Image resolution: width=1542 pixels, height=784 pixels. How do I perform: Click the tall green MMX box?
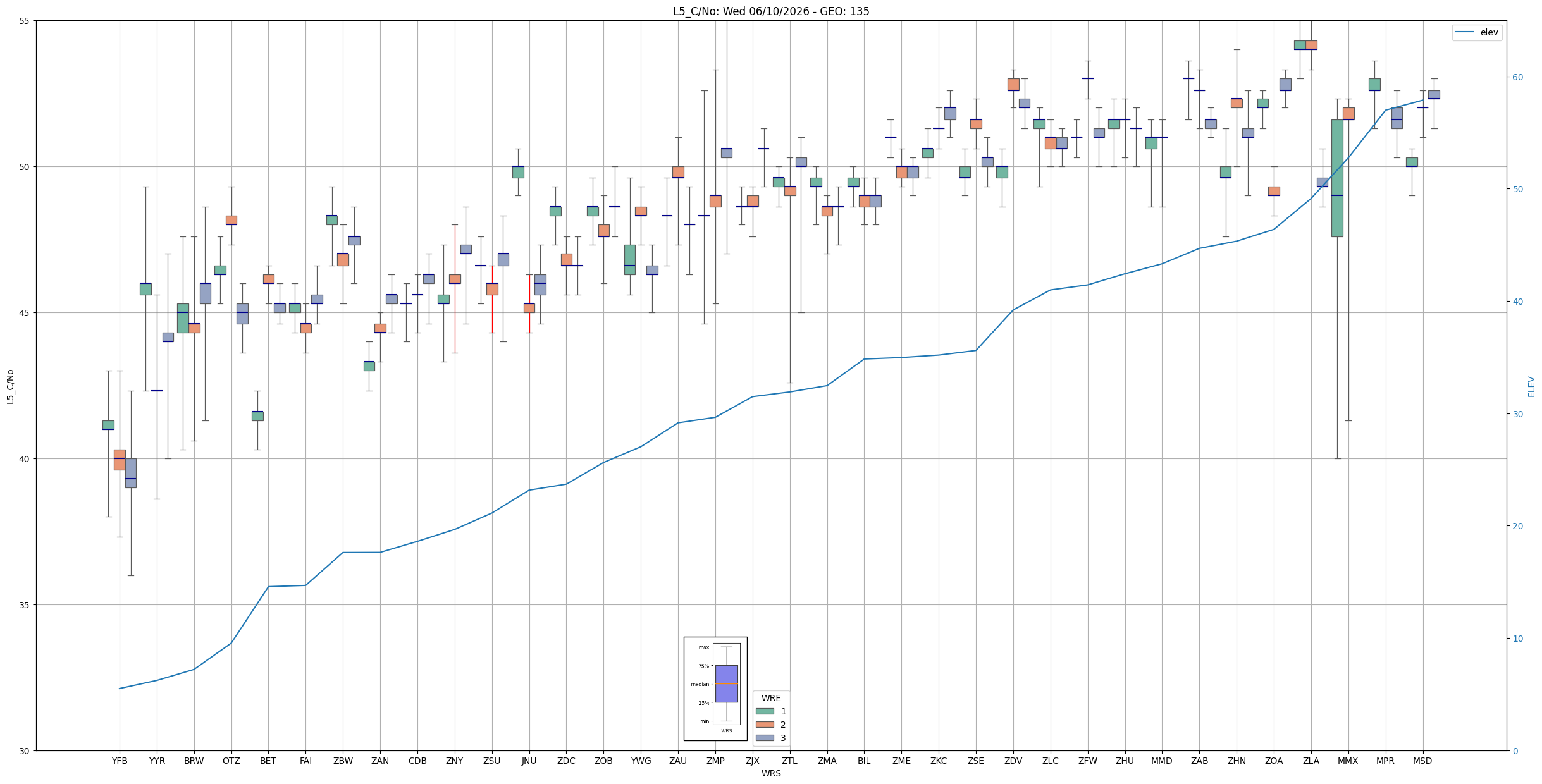(1337, 178)
